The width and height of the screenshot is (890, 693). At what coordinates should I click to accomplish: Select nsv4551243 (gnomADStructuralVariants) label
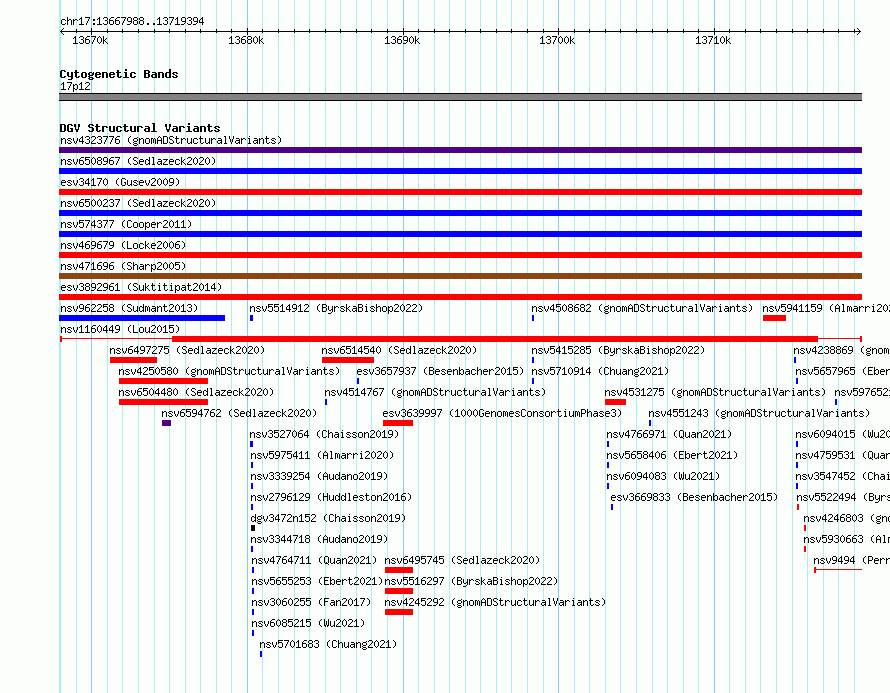click(759, 413)
